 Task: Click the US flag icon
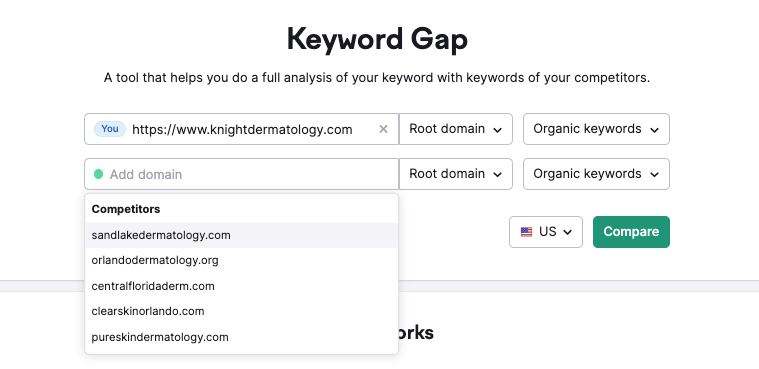pyautogui.click(x=526, y=232)
